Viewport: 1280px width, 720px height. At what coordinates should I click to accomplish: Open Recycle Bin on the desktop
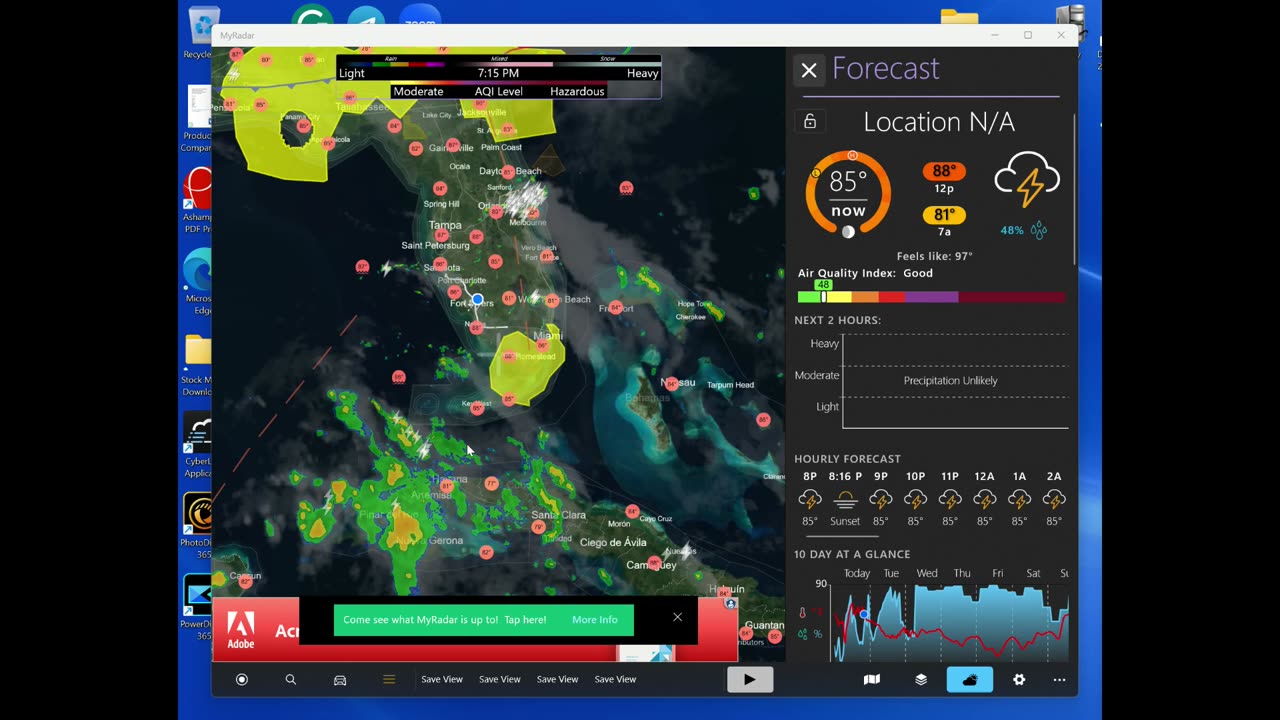point(199,32)
